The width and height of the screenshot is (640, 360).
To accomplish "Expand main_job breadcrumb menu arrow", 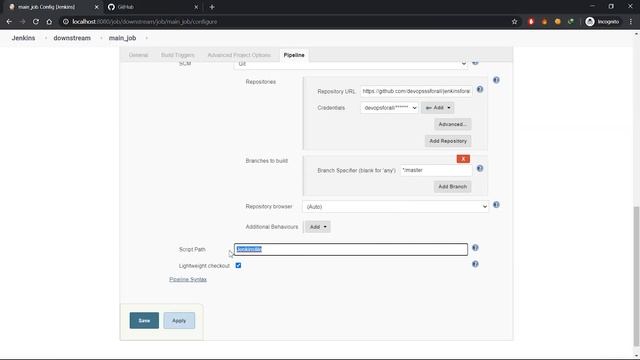I will tap(146, 38).
